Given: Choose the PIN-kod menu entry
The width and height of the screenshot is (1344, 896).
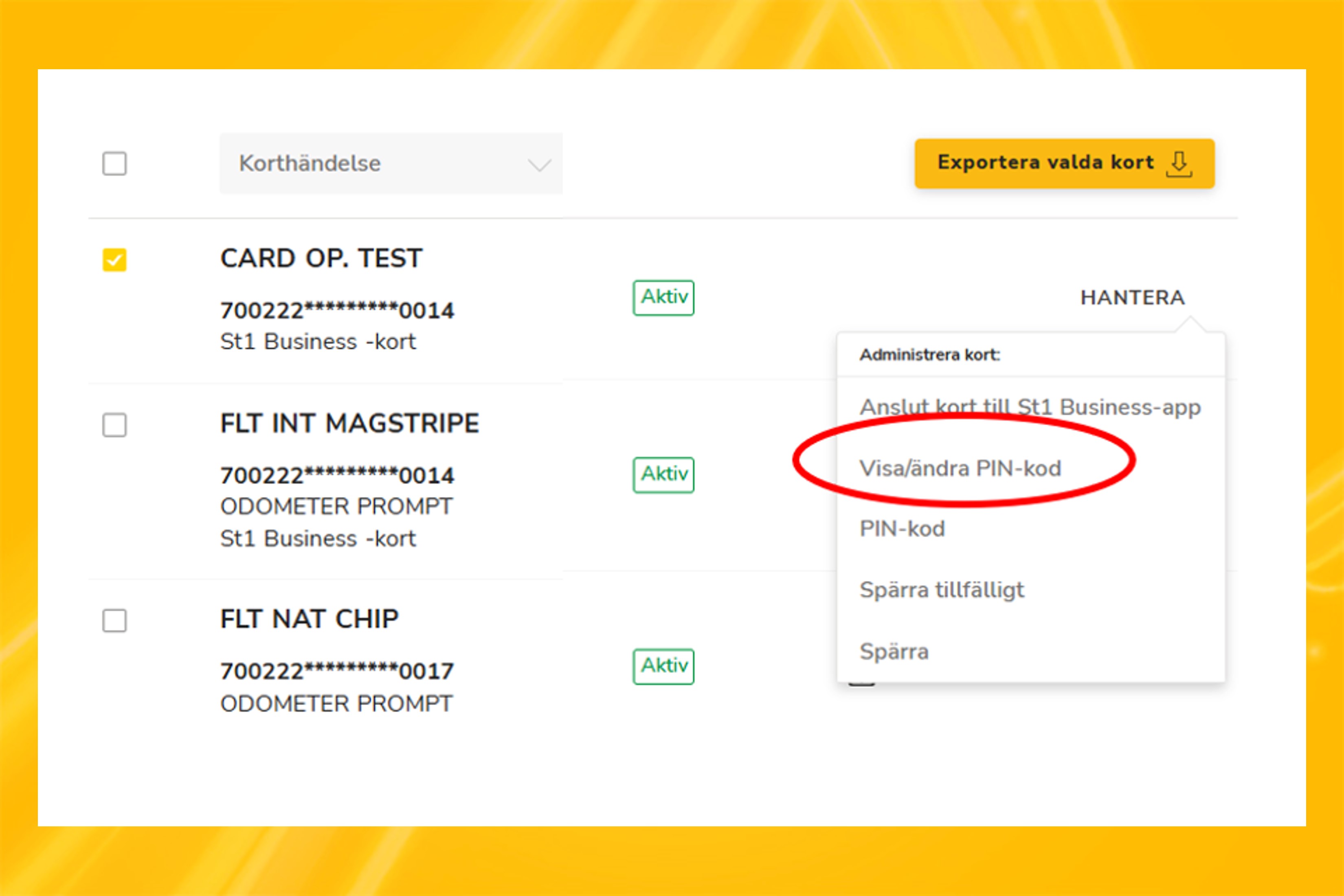Looking at the screenshot, I should click(x=902, y=529).
